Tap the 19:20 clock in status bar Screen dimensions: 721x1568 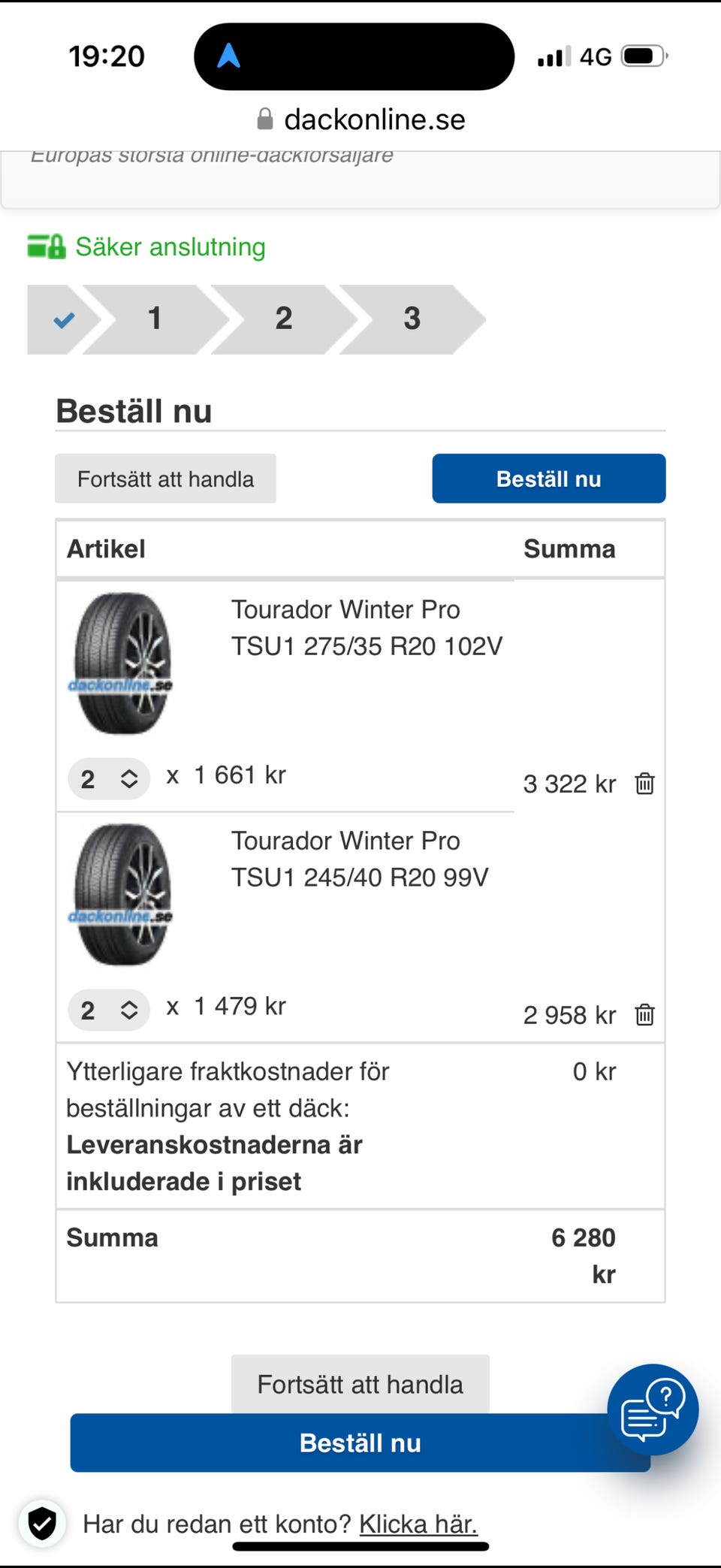pyautogui.click(x=107, y=56)
